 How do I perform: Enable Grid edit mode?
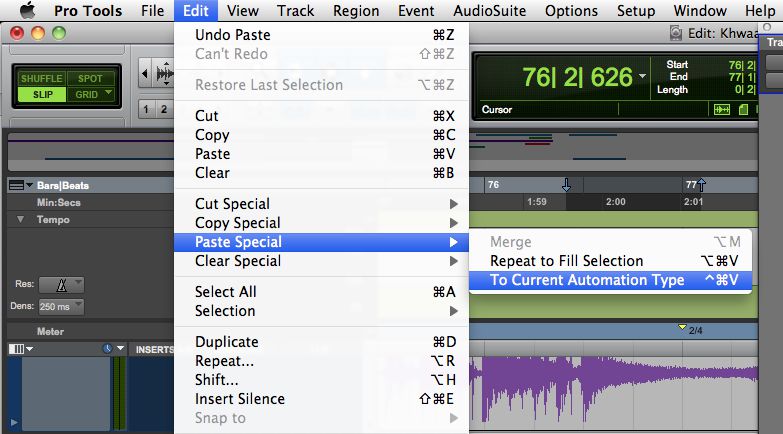click(86, 94)
